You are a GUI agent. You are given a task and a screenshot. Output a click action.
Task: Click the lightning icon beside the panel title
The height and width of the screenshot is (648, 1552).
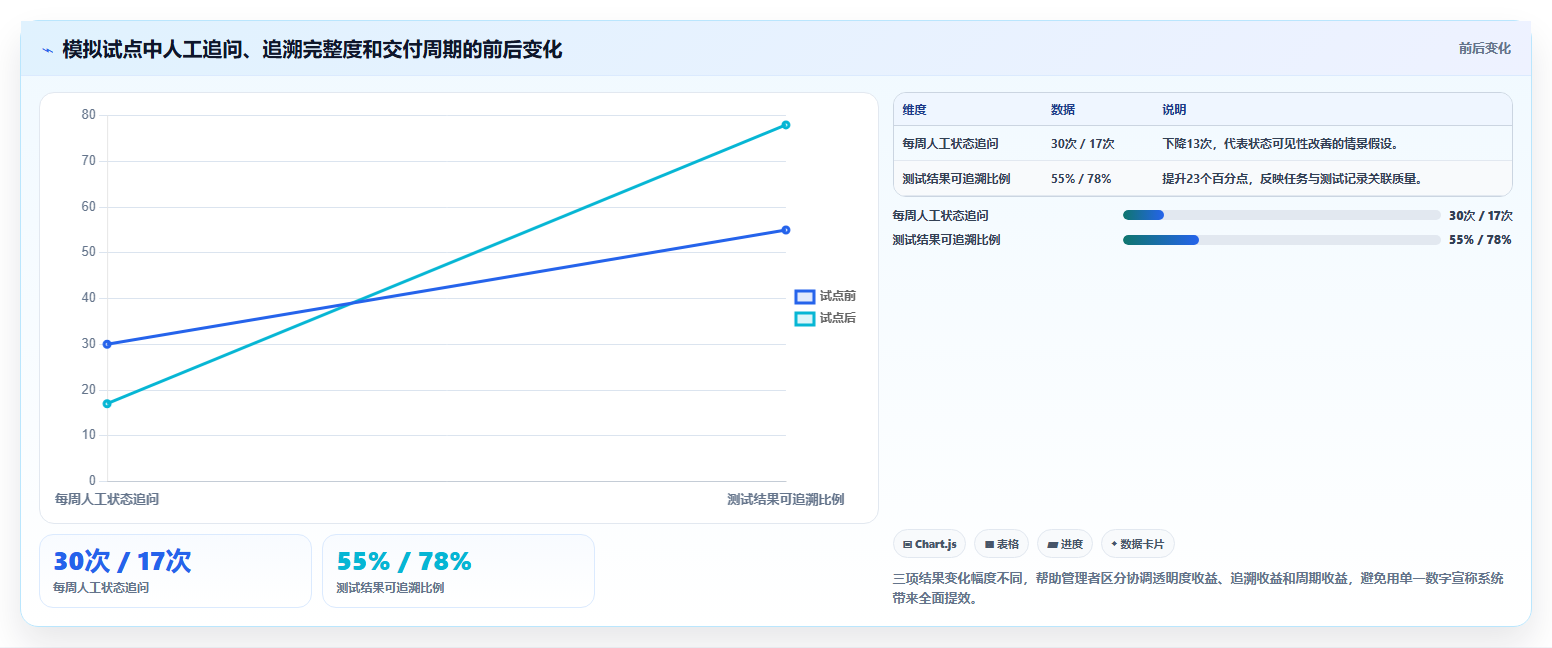47,50
